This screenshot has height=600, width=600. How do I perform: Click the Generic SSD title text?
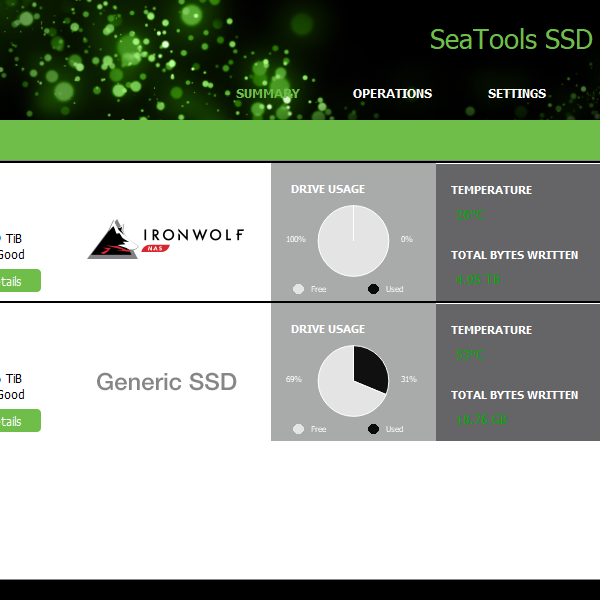point(166,382)
